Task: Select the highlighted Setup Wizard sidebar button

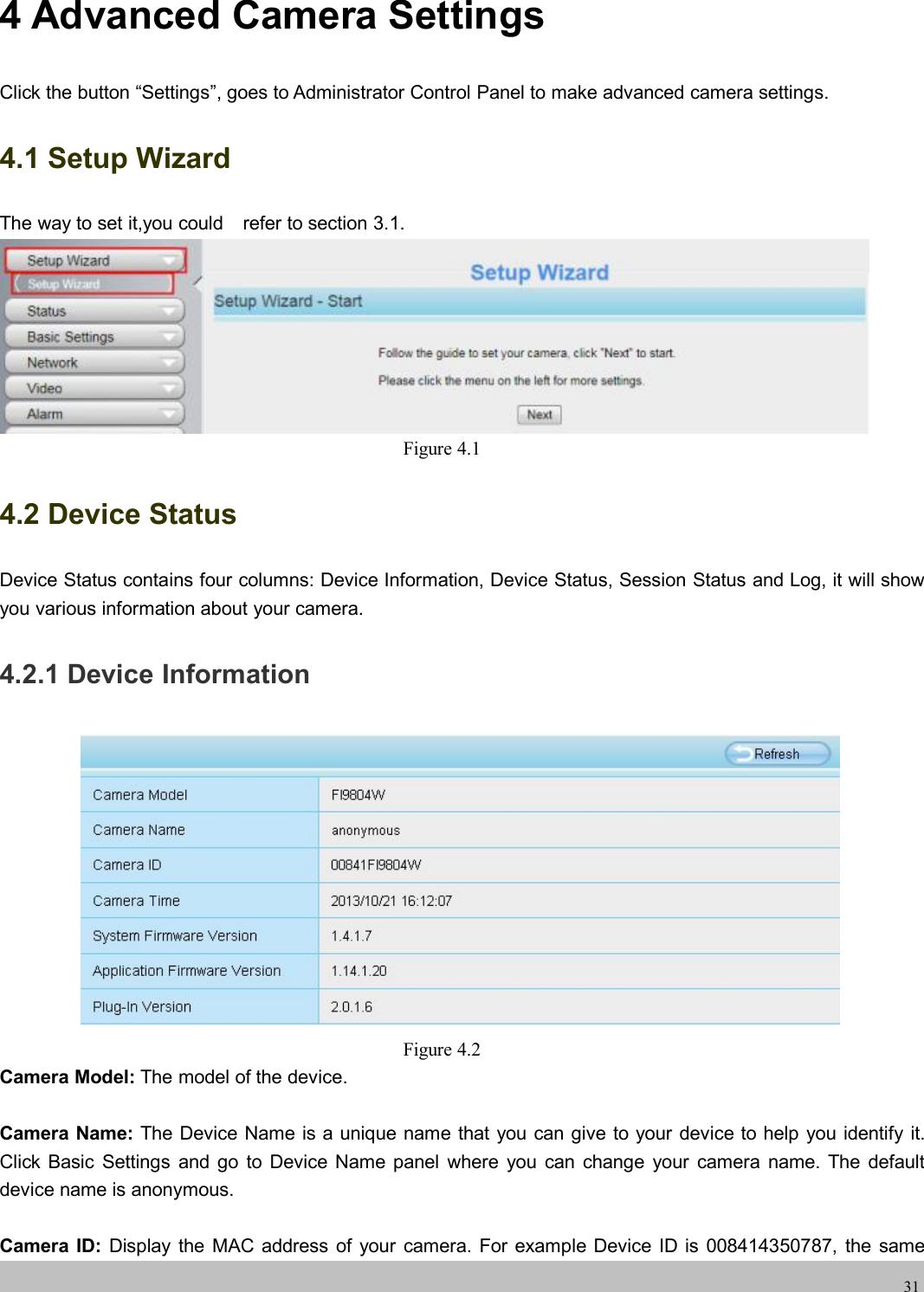Action: pos(87,259)
